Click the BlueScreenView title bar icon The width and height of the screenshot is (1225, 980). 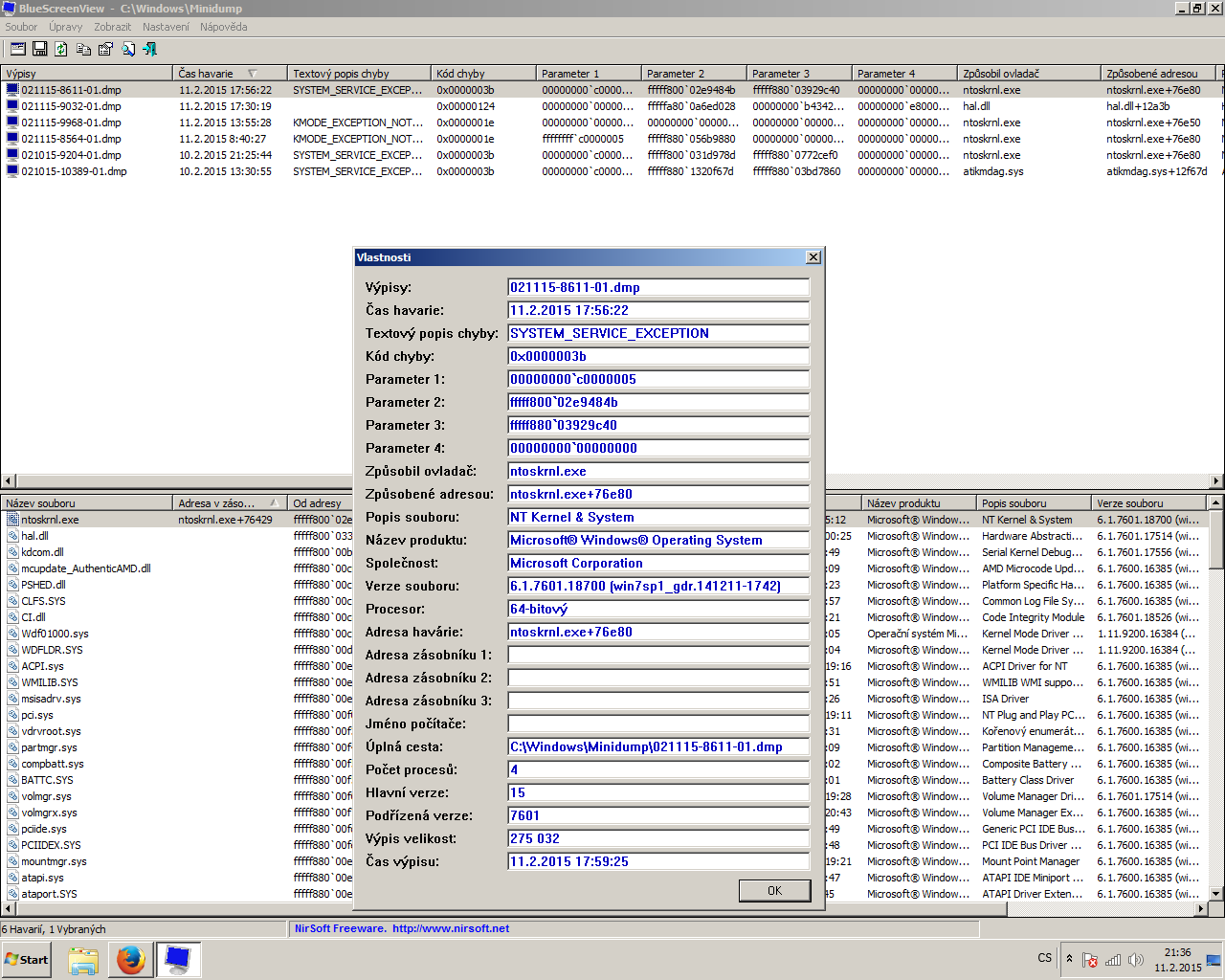tap(10, 8)
